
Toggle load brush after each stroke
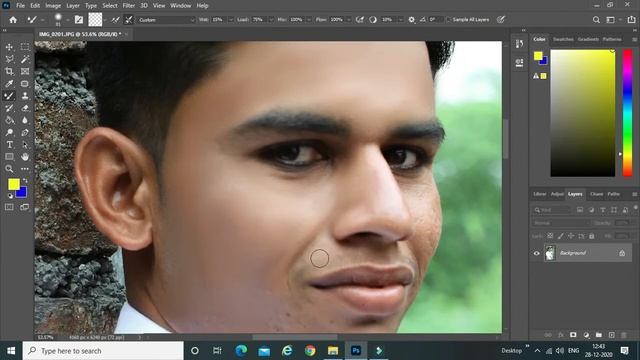[116, 20]
